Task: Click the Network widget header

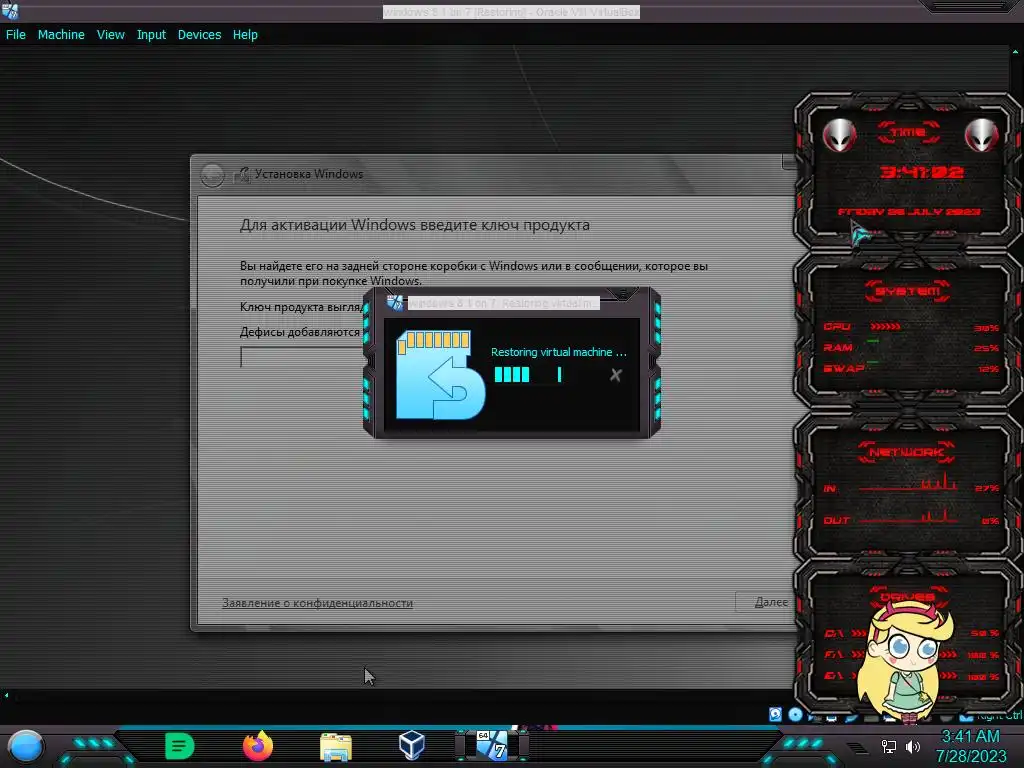Action: click(907, 452)
